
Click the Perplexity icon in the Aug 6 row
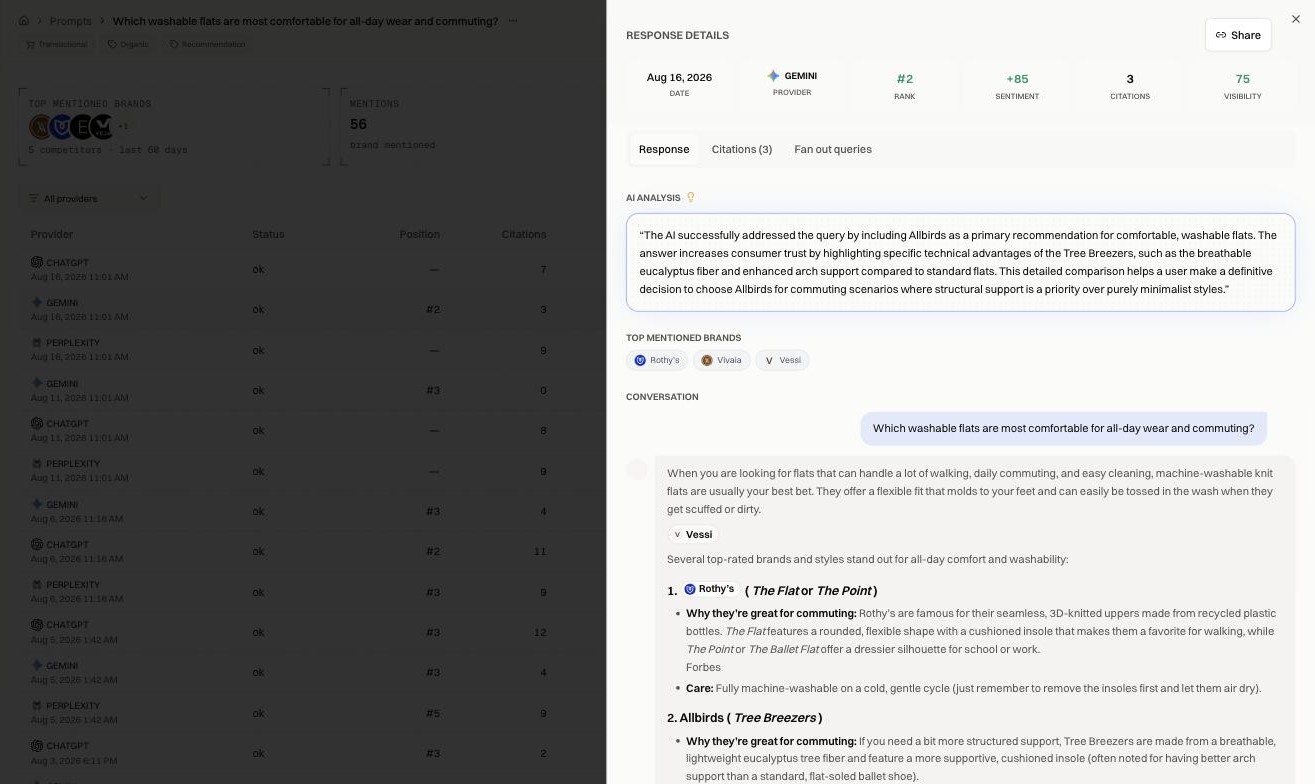point(36,585)
